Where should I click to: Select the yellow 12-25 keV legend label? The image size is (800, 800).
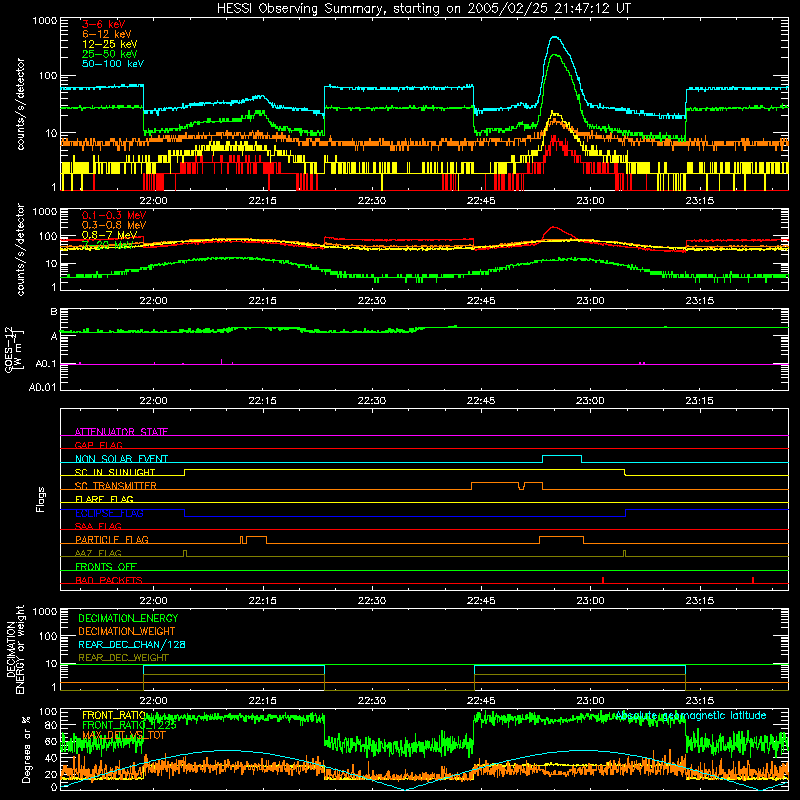[x=109, y=44]
